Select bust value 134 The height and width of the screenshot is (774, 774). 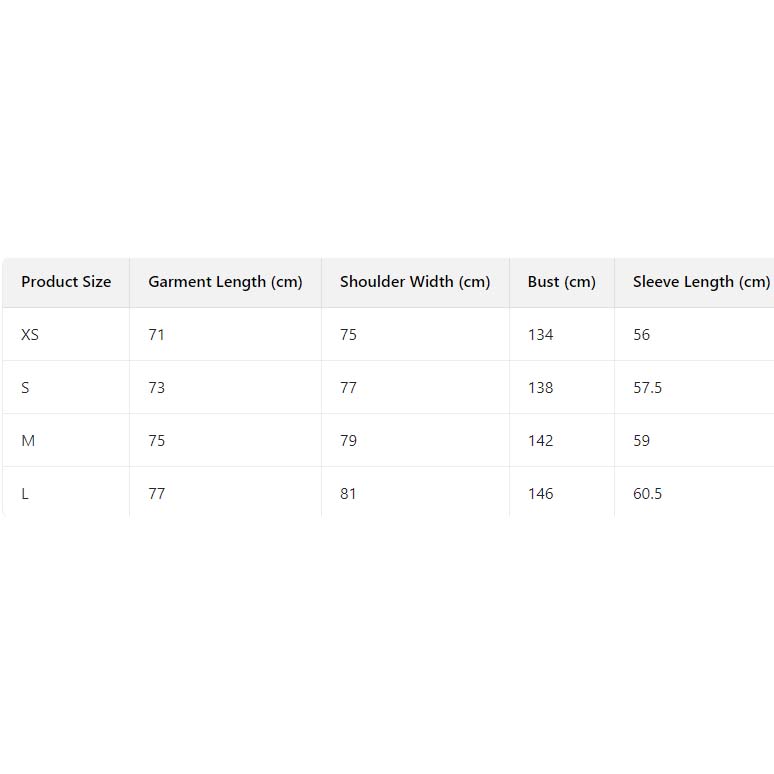tap(540, 335)
